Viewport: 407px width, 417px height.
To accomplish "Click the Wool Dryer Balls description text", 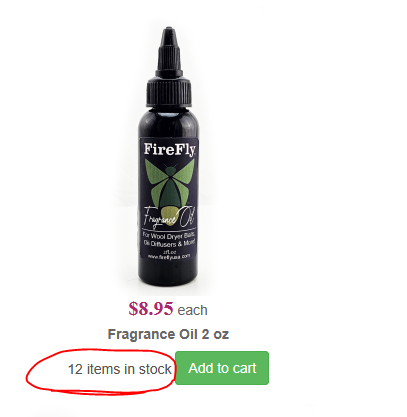I will click(169, 239).
